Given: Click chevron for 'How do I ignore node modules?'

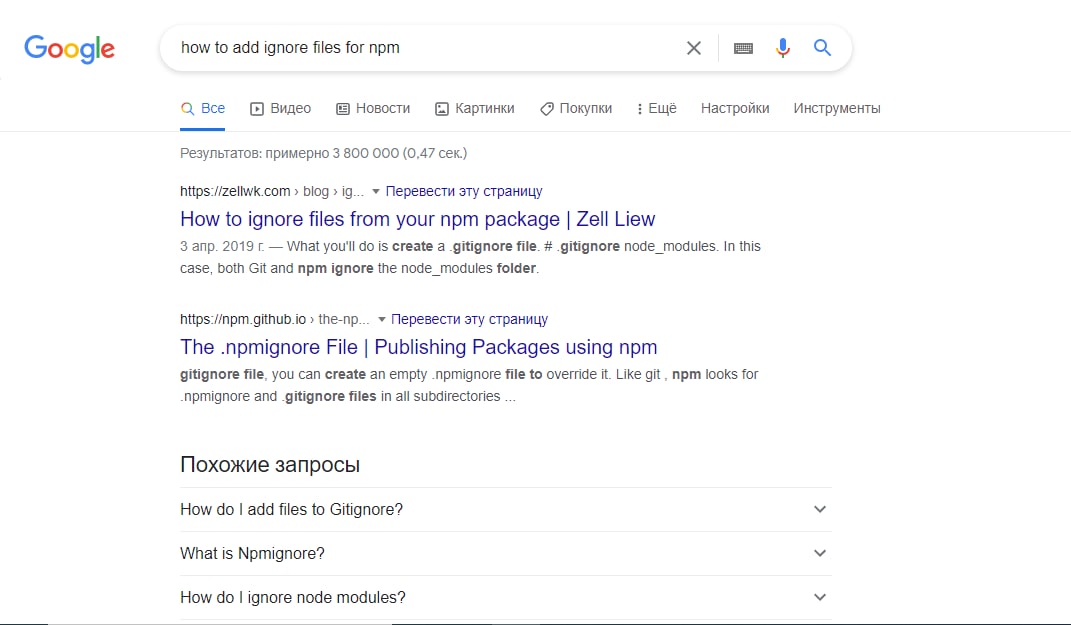Looking at the screenshot, I should pos(820,597).
